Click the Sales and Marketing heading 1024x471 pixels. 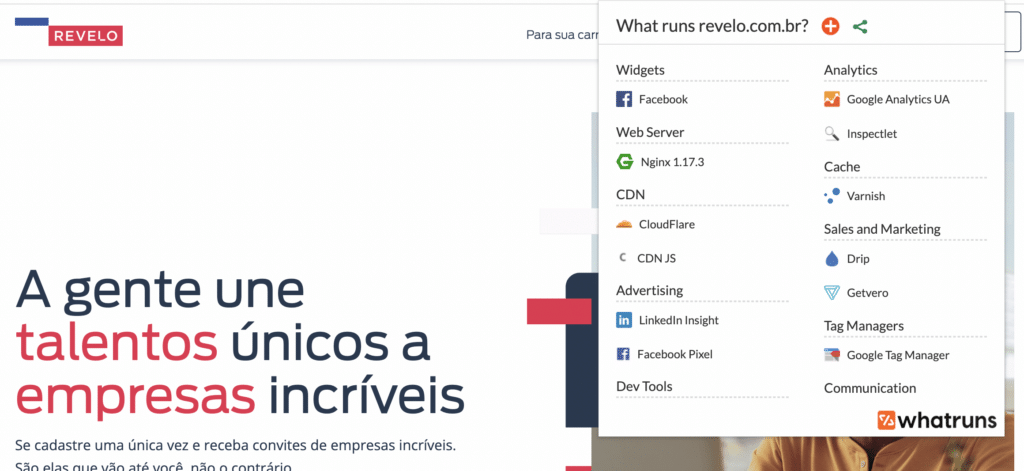point(882,229)
